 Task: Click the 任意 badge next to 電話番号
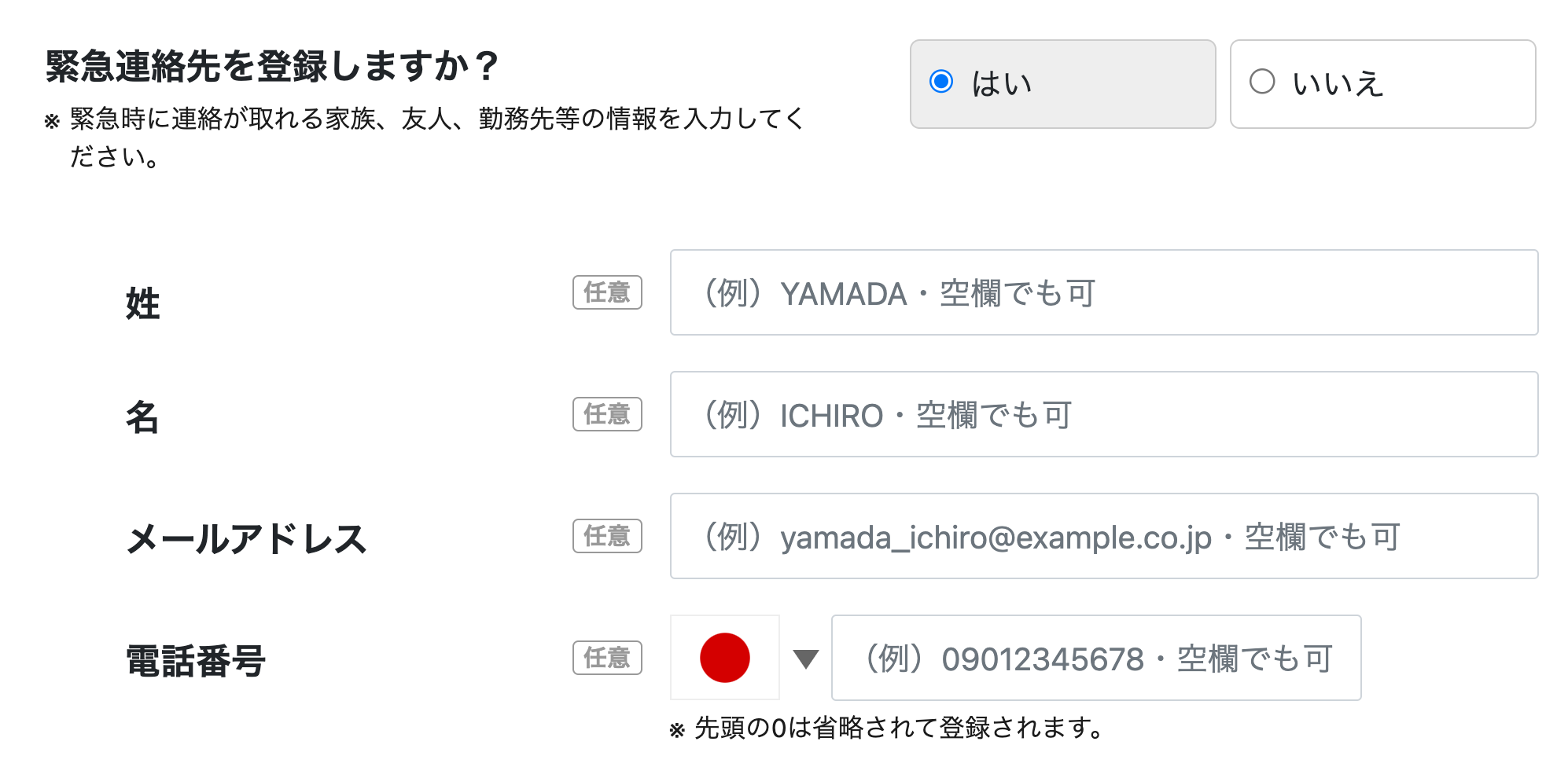[x=607, y=659]
